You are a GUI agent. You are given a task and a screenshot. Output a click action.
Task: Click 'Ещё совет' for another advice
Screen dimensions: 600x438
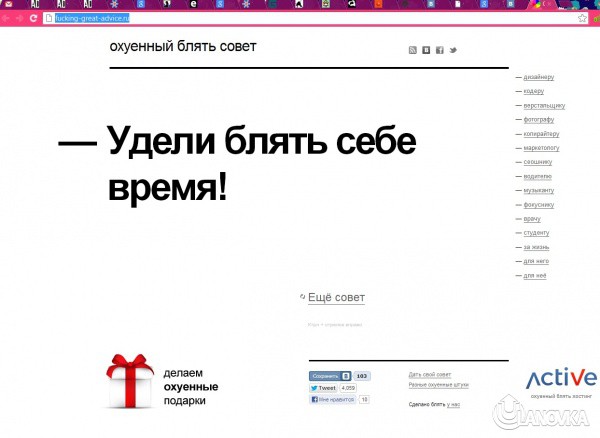point(336,298)
